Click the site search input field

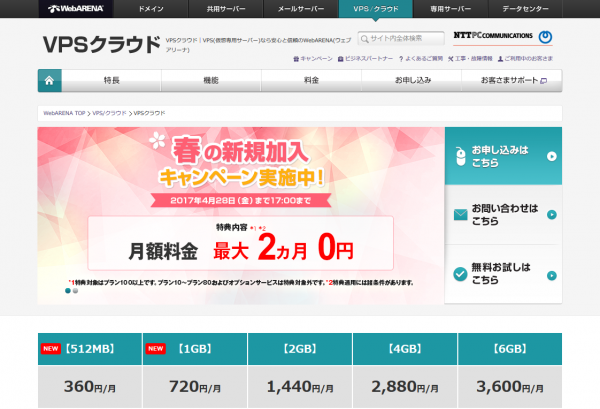[x=401, y=38]
